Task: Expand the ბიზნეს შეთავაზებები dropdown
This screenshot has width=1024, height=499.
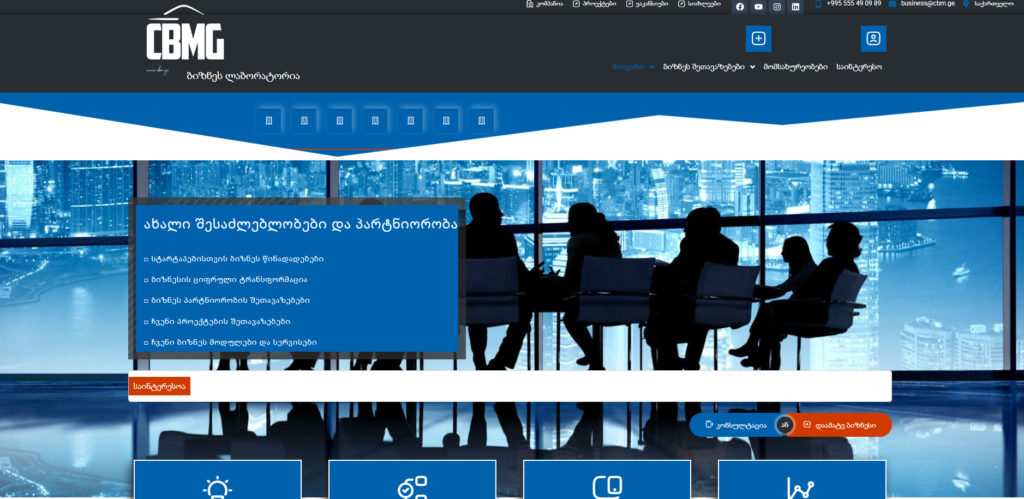Action: [x=709, y=67]
